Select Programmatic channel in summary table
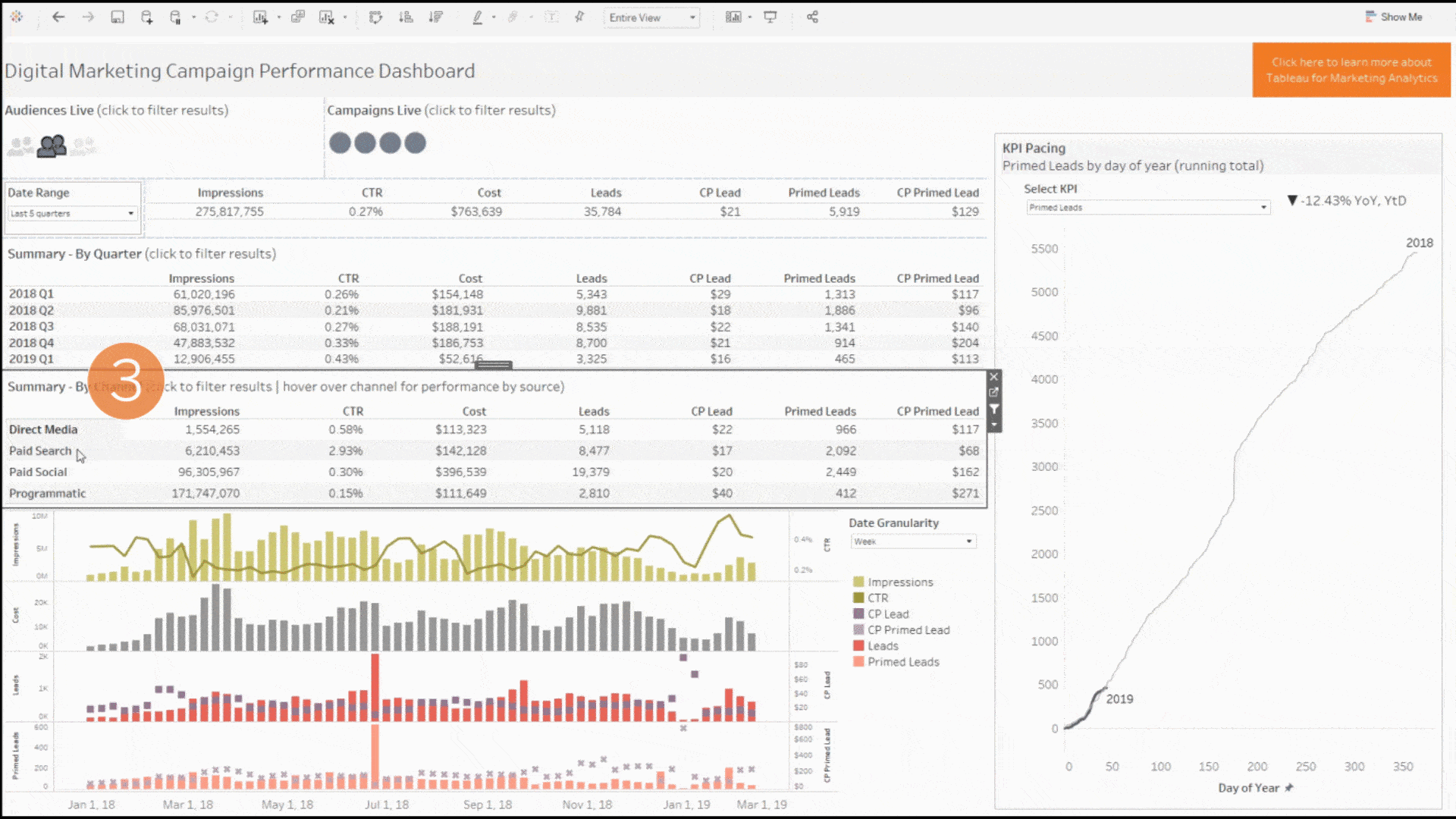 [46, 492]
